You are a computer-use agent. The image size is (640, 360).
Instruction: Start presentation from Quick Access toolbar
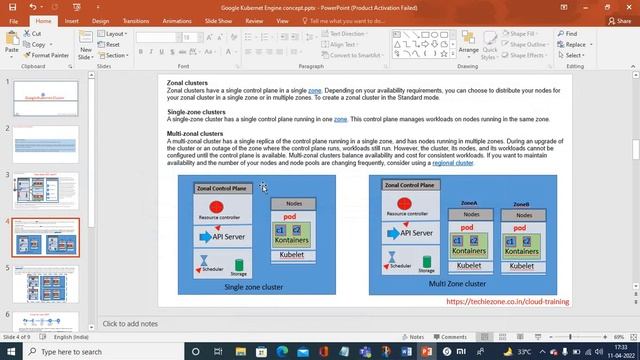pyautogui.click(x=76, y=7)
